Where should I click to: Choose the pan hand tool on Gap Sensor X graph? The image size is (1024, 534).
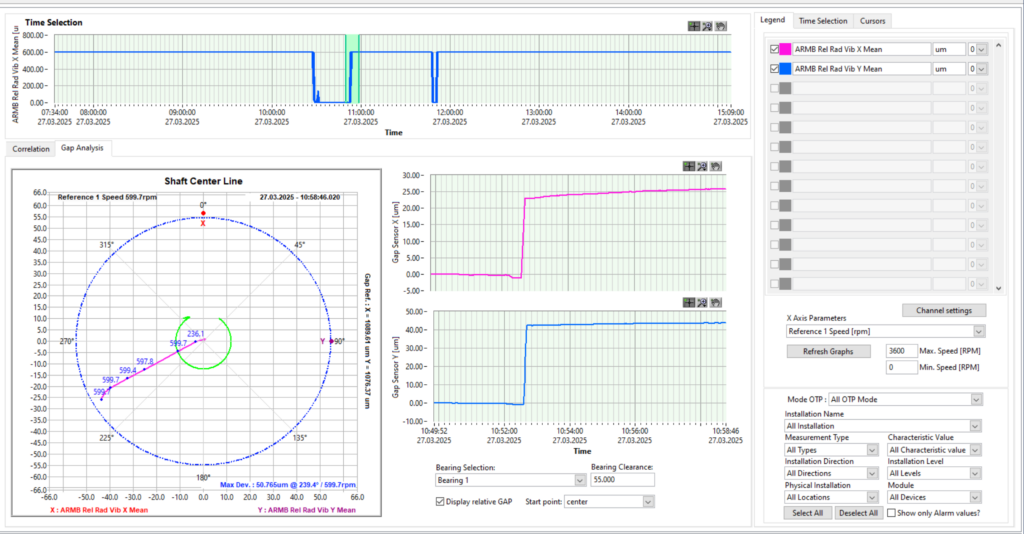pyautogui.click(x=716, y=166)
